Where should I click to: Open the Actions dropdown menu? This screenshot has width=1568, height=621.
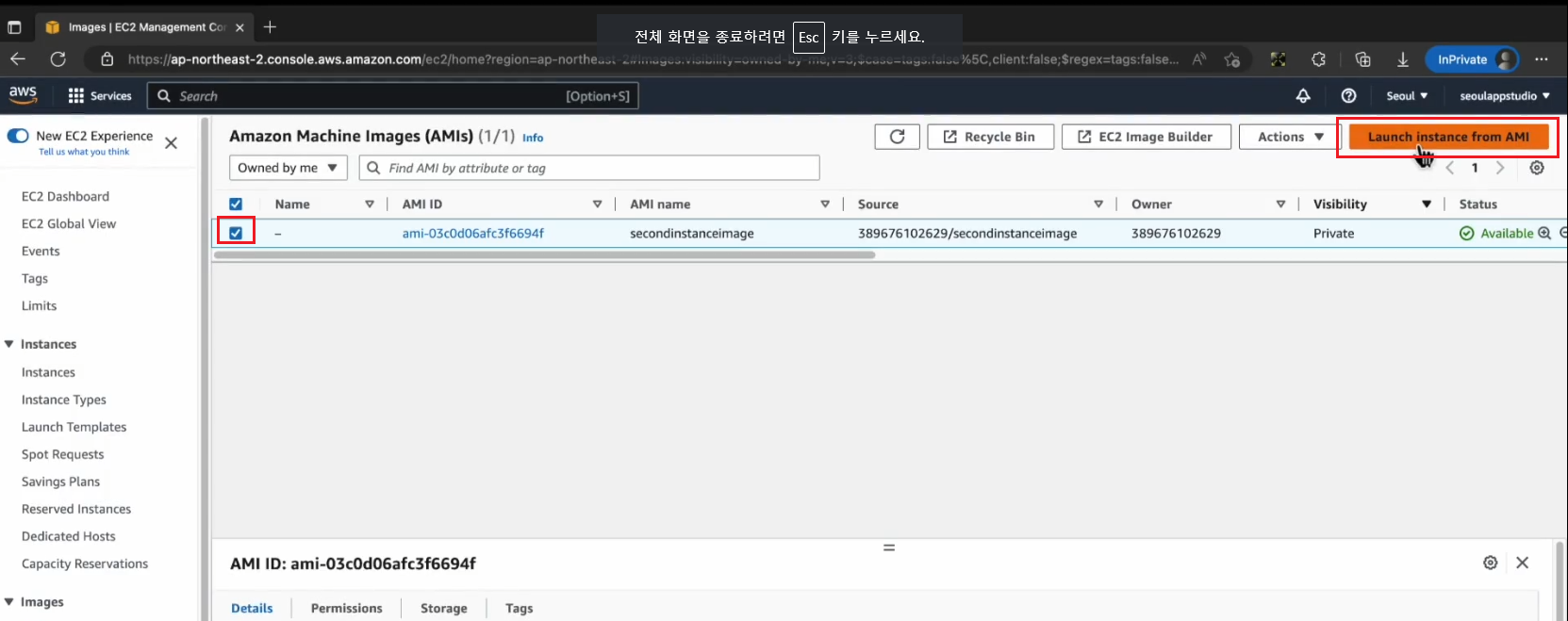click(x=1290, y=137)
